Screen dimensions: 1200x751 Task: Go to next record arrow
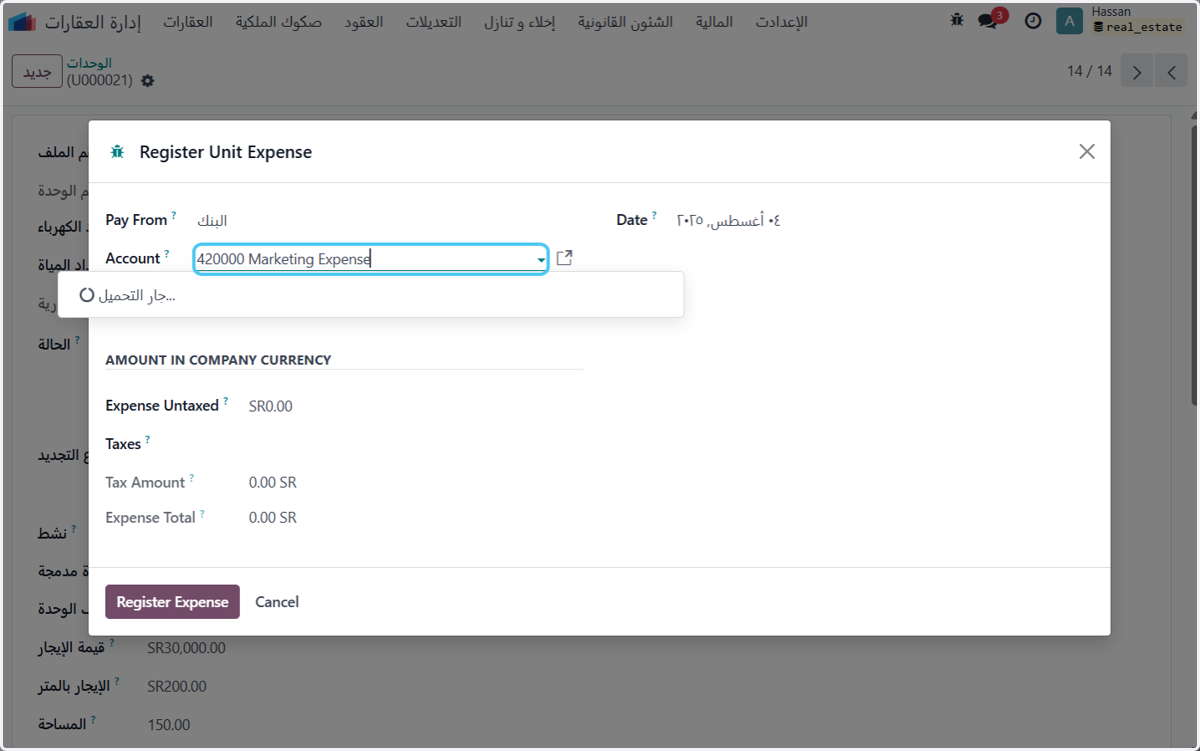click(1137, 72)
